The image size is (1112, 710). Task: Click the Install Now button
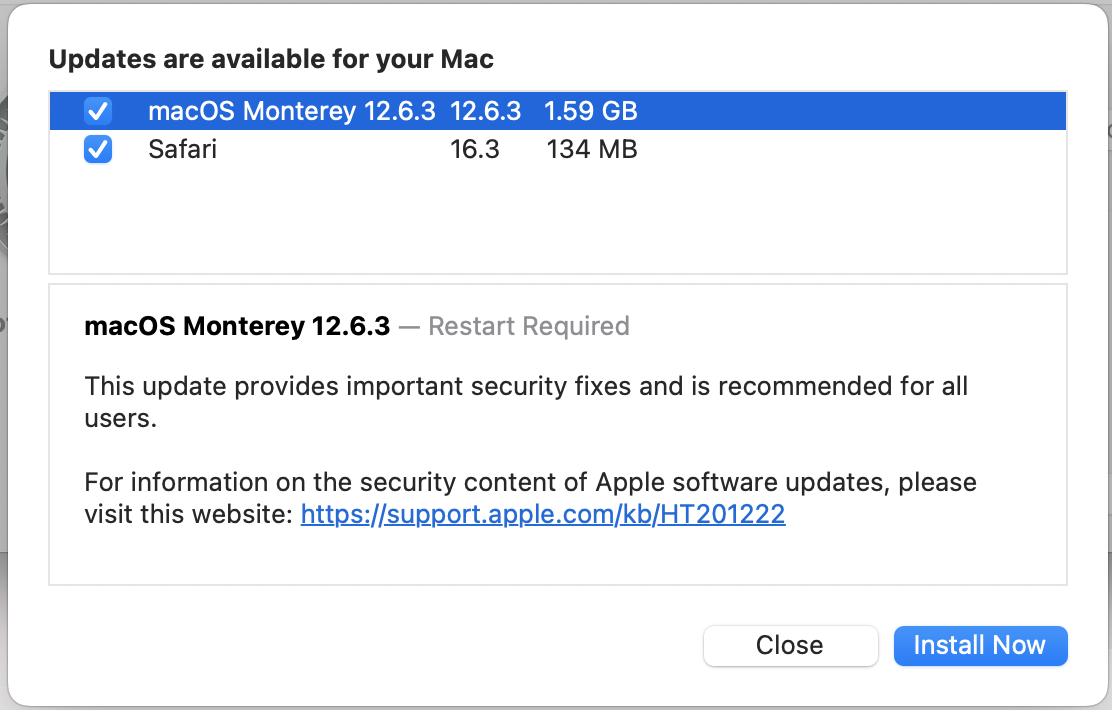(980, 646)
